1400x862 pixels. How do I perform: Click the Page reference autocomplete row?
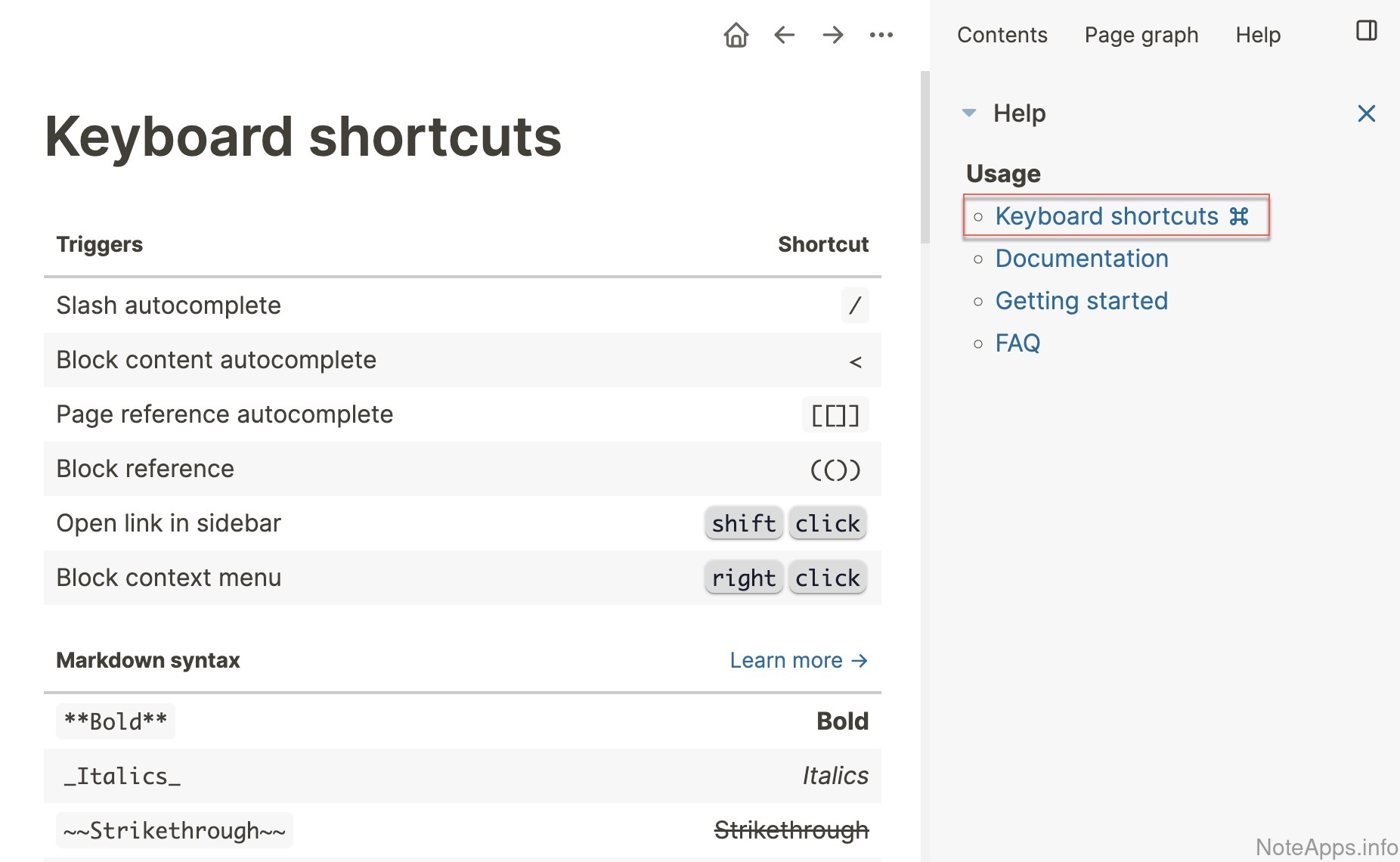pos(225,414)
